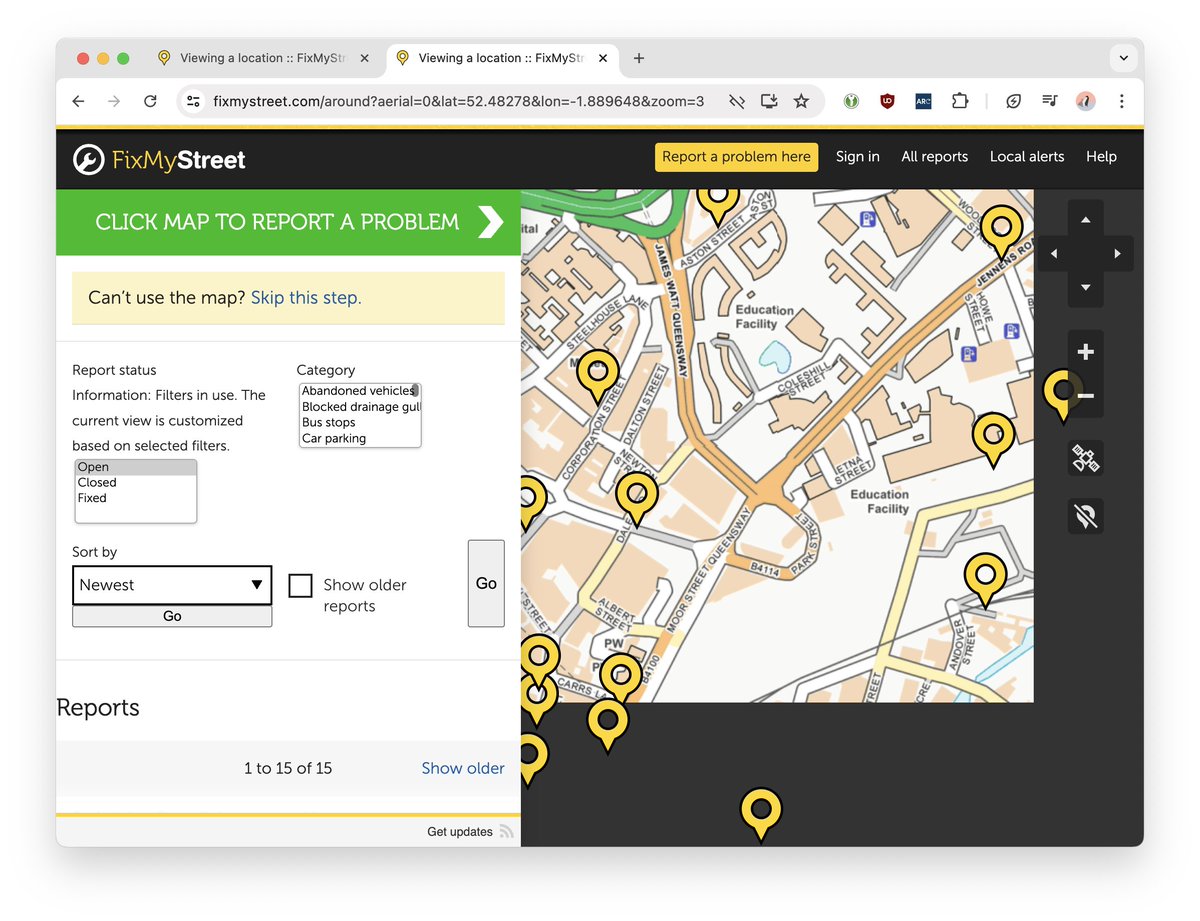This screenshot has width=1200, height=921.
Task: Select Closed in Report status list
Action: 136,482
